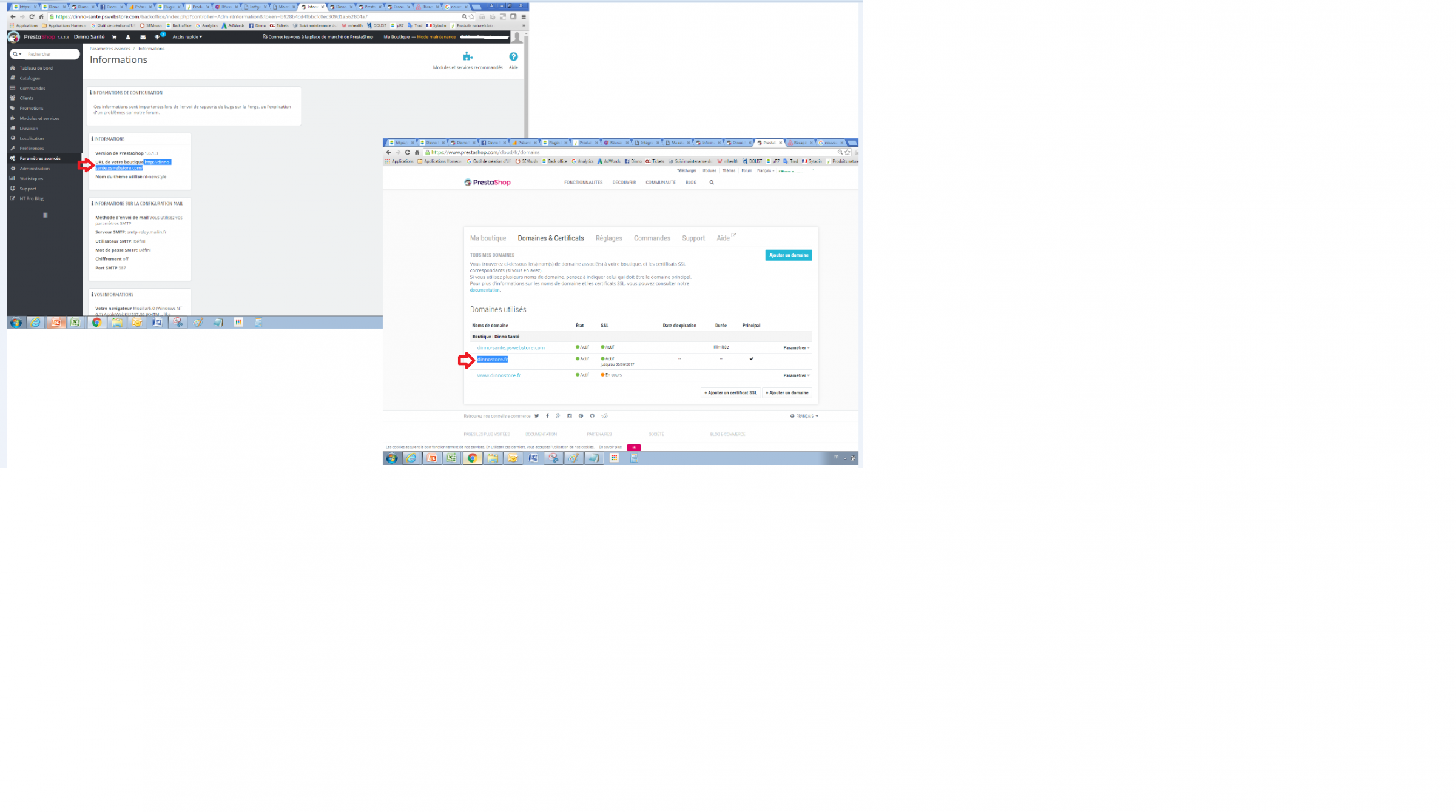Image resolution: width=1456 pixels, height=812 pixels.
Task: Open Modules et services recommandés puzzle icon
Action: point(467,57)
